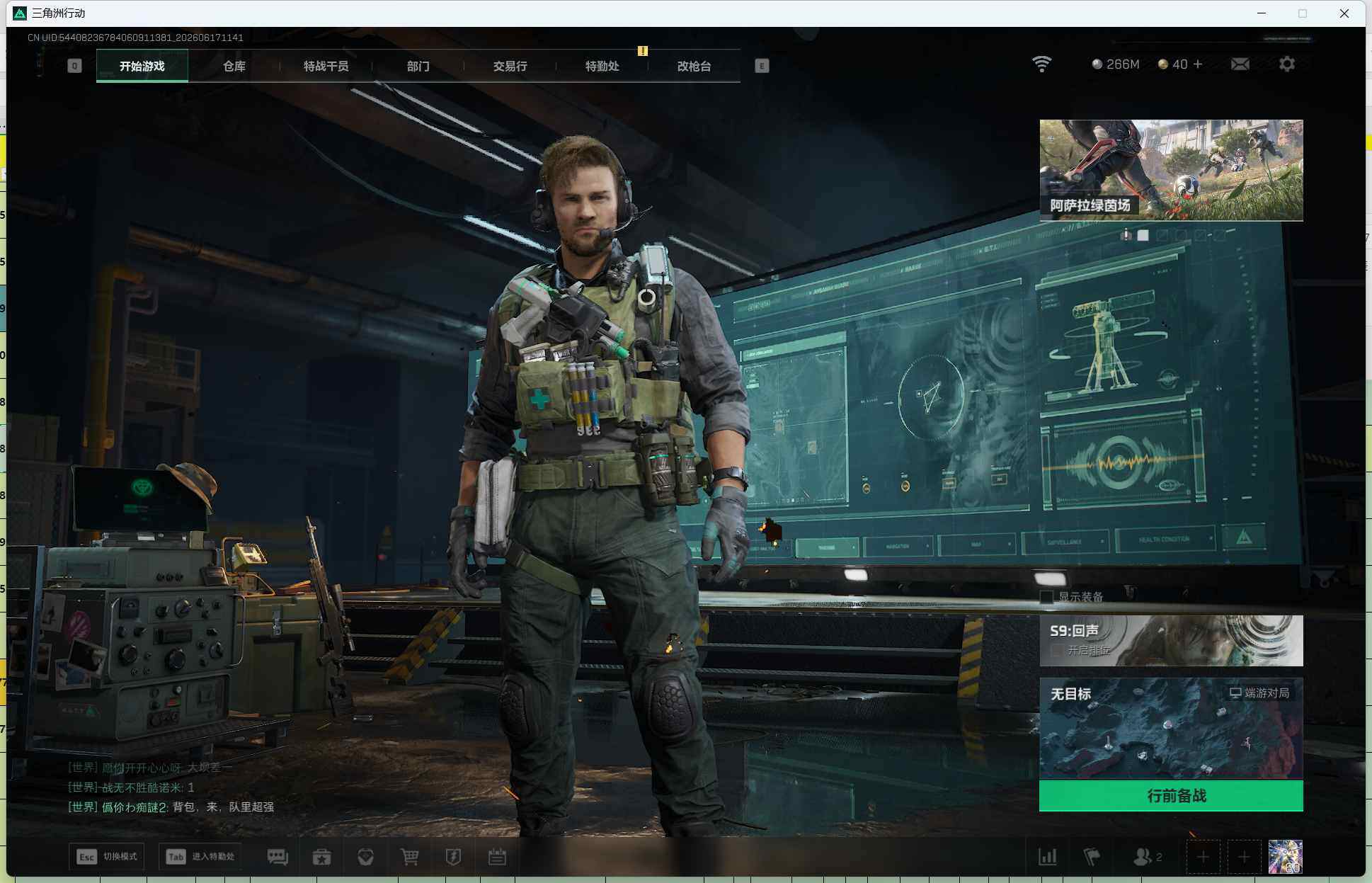1372x883 pixels.
Task: Open the mail envelope icon
Action: click(x=1240, y=64)
